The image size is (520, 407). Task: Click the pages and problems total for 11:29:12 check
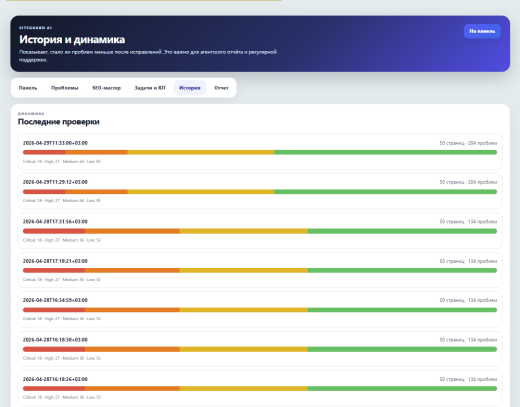(x=468, y=182)
